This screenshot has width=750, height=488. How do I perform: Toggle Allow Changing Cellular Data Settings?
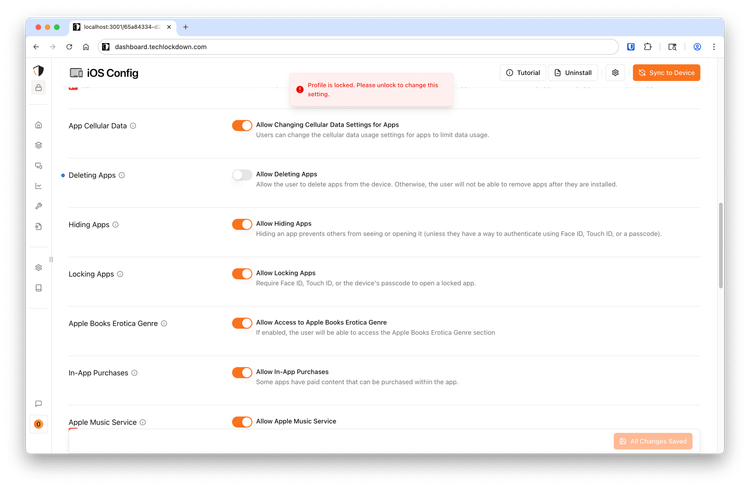tap(242, 126)
